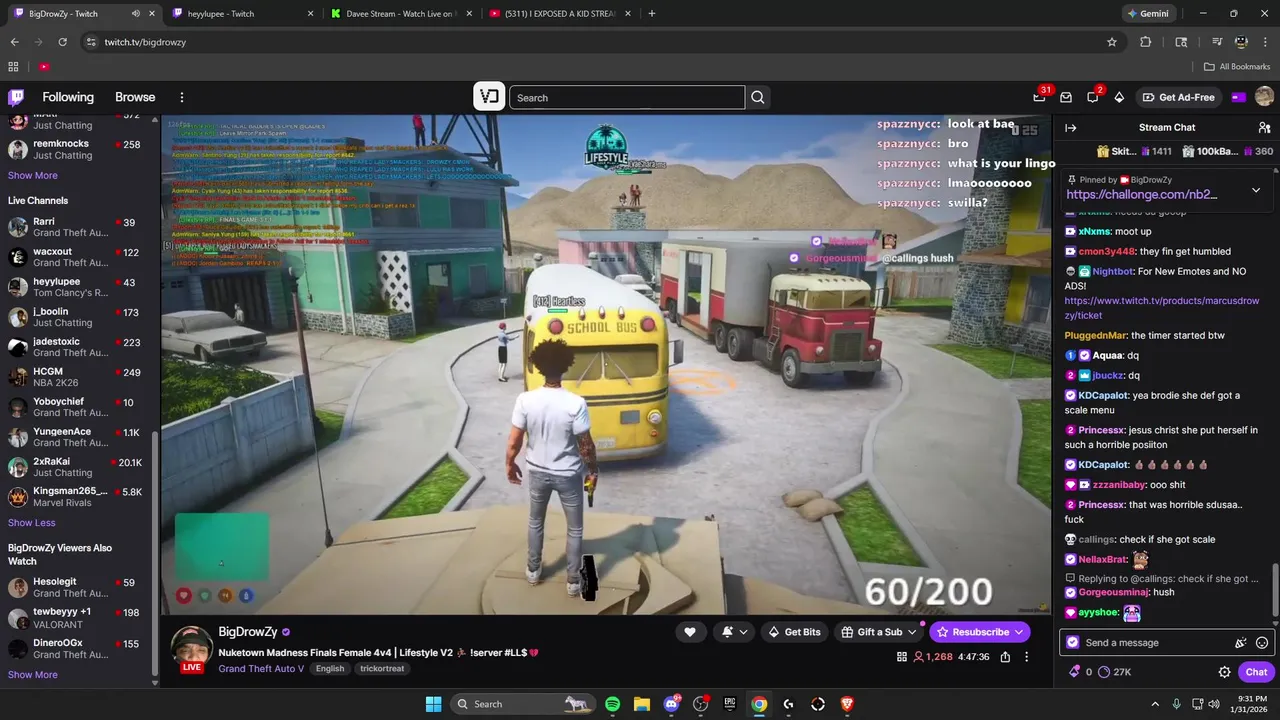
Task: Open chat settings gear
Action: (1224, 672)
